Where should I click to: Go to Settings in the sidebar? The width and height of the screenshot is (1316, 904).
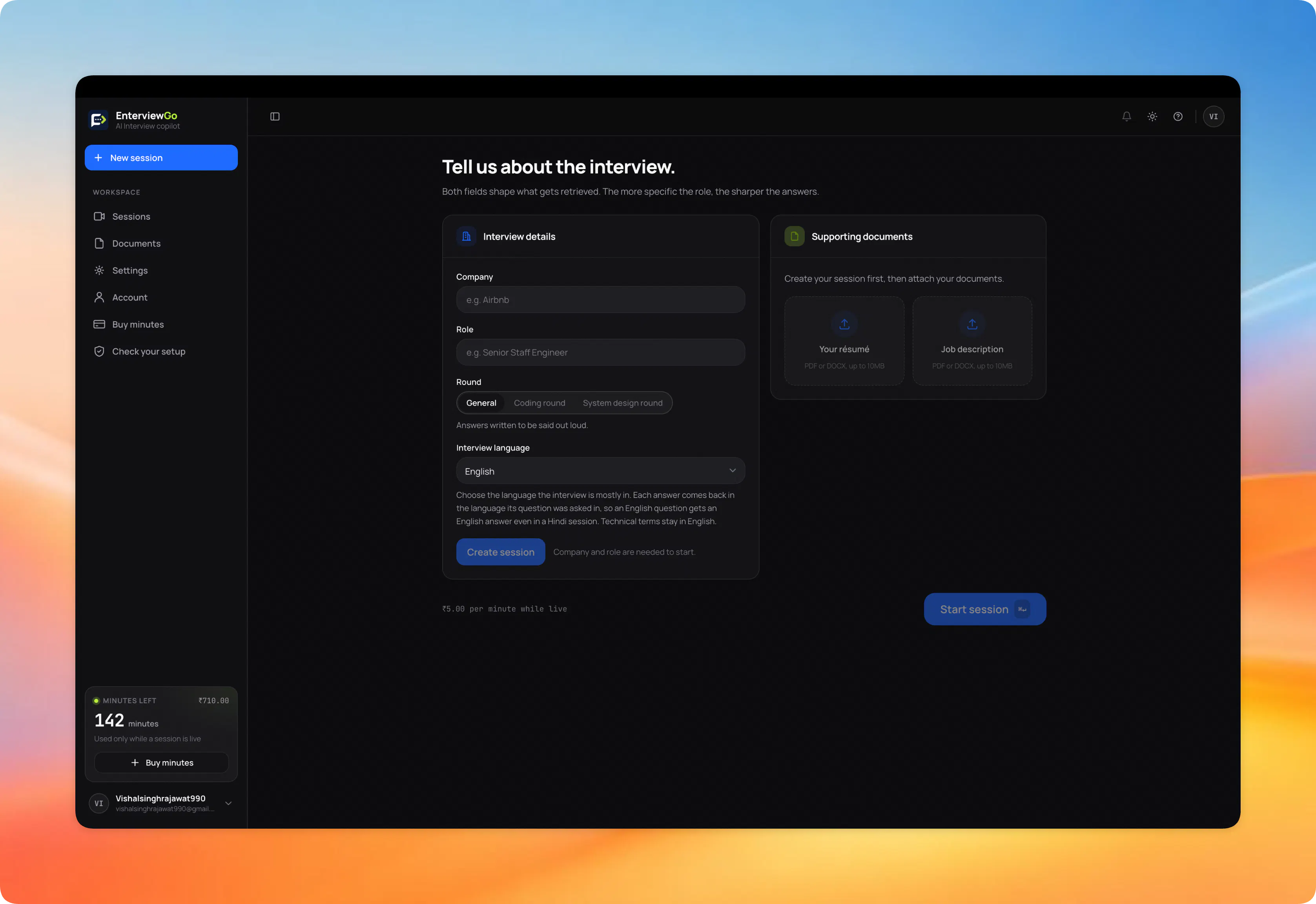click(x=161, y=270)
